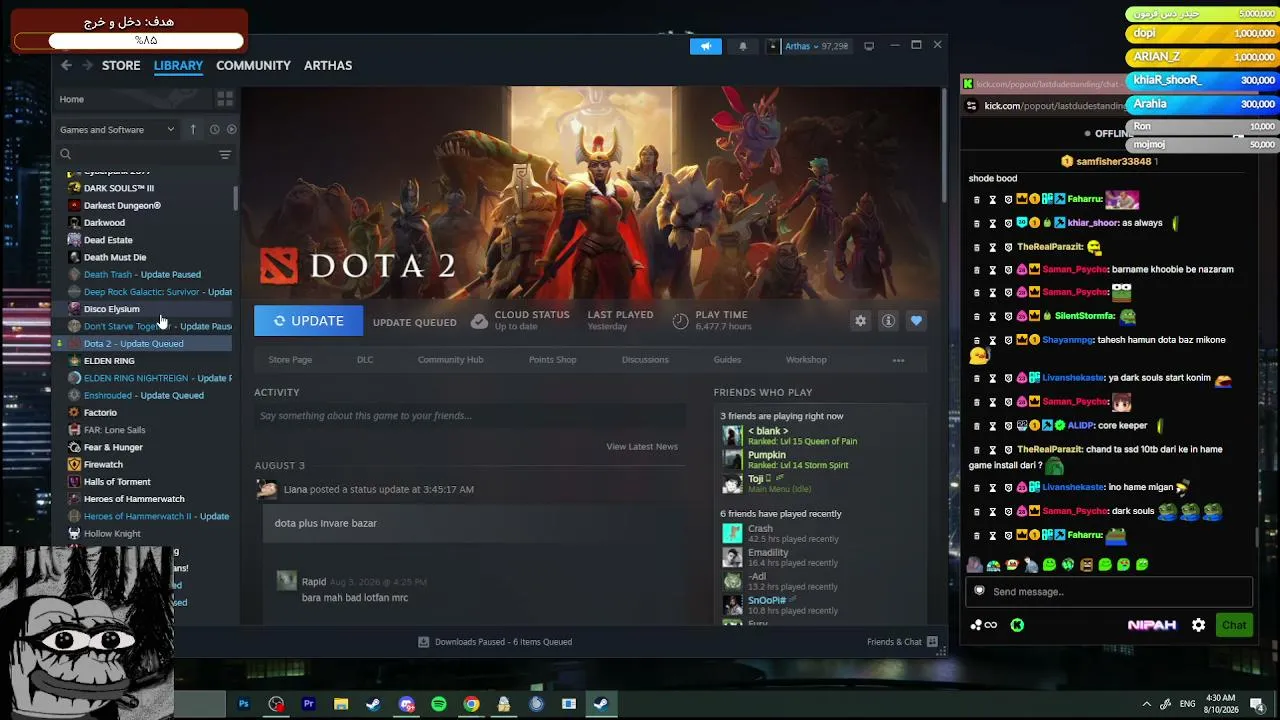Open the Photoshop taskbar icon
Image resolution: width=1280 pixels, height=720 pixels.
(243, 704)
